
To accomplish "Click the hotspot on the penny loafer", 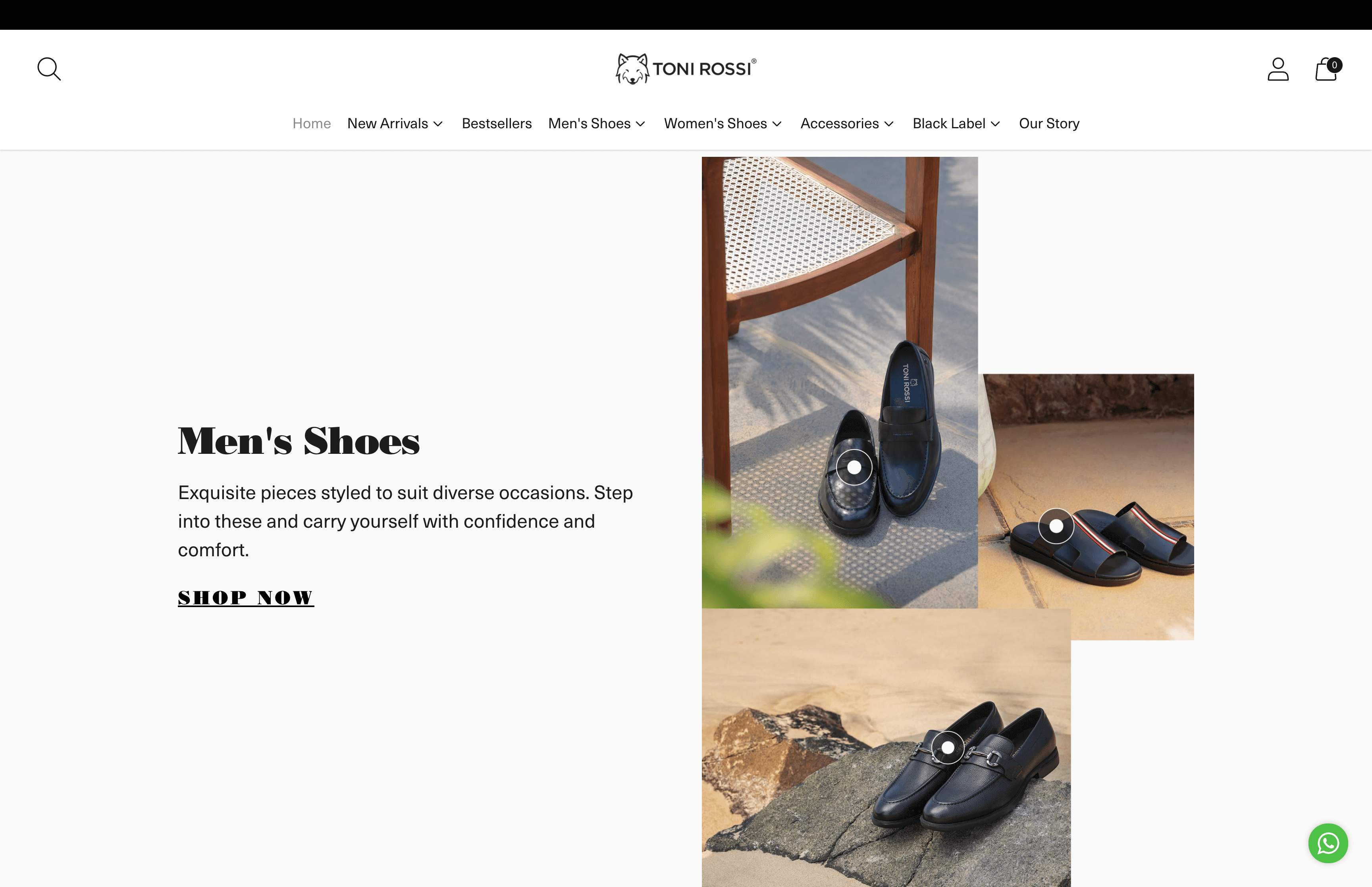I will click(854, 467).
